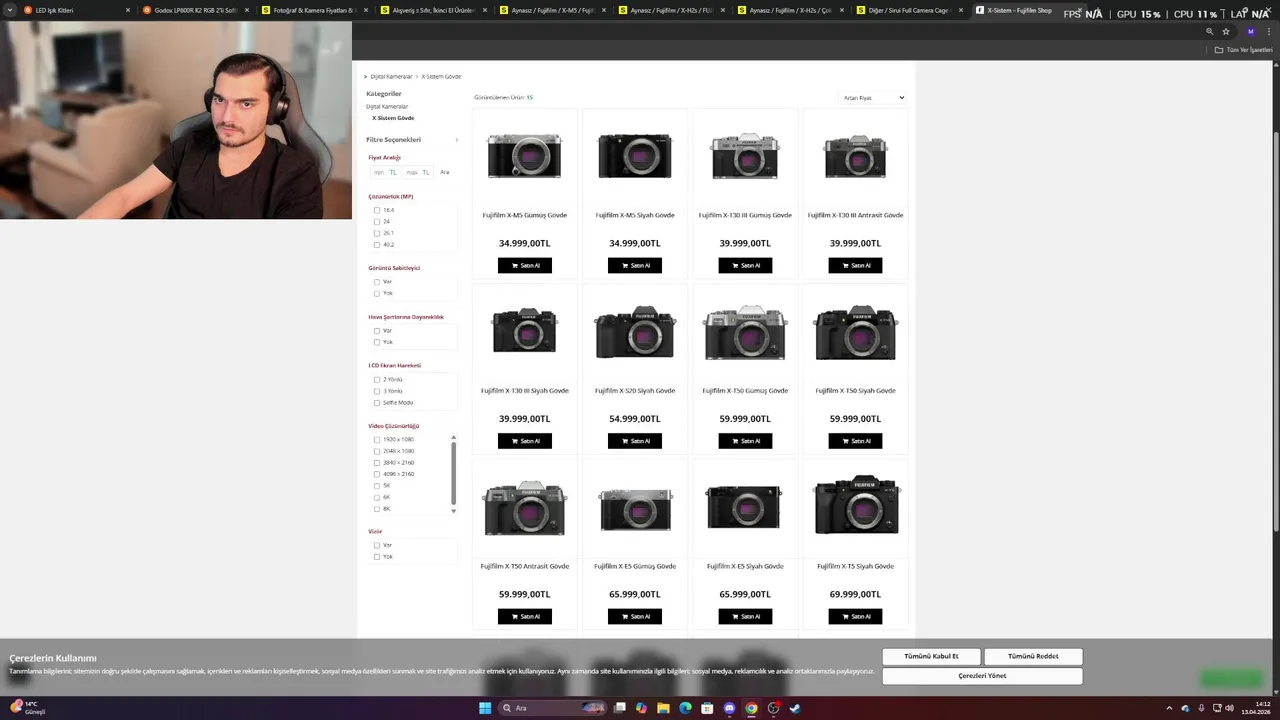Bookmark this page with the star icon
The height and width of the screenshot is (720, 1280).
point(1226,31)
